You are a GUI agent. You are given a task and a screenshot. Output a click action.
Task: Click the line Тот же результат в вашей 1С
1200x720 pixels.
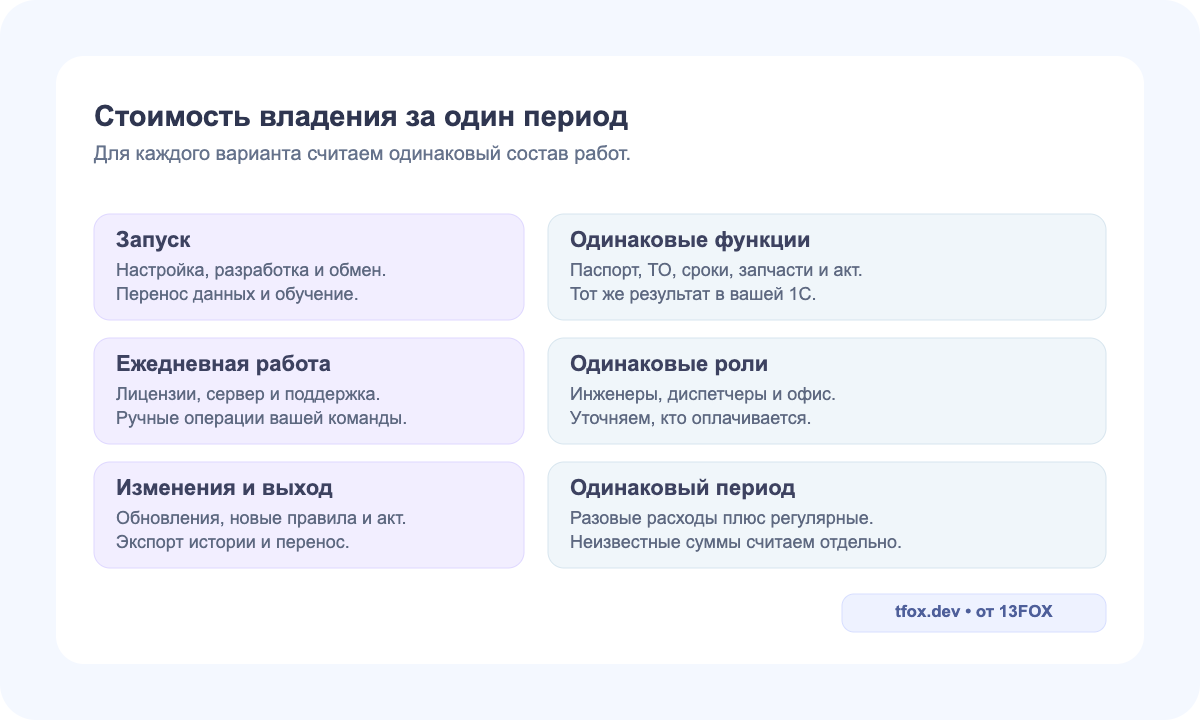[x=693, y=294]
